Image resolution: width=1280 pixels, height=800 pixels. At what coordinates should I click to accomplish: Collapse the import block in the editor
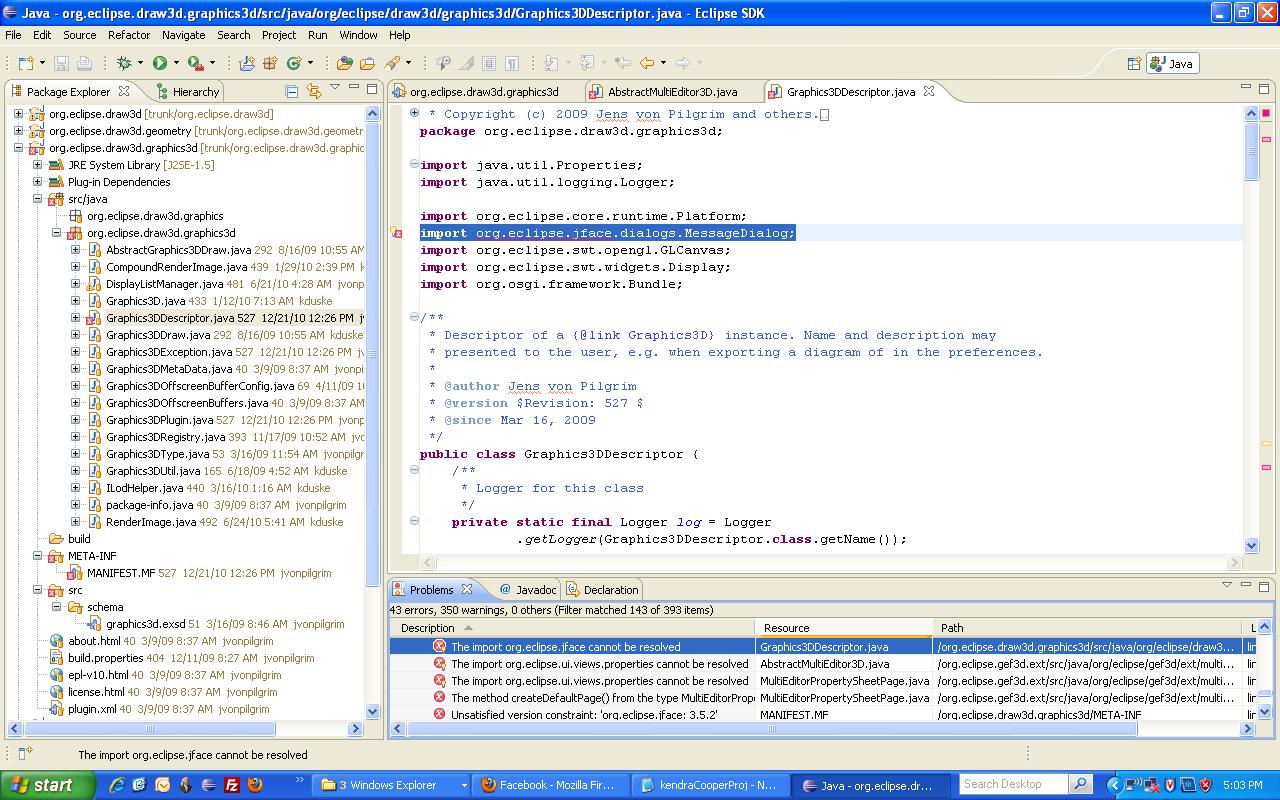click(x=414, y=165)
